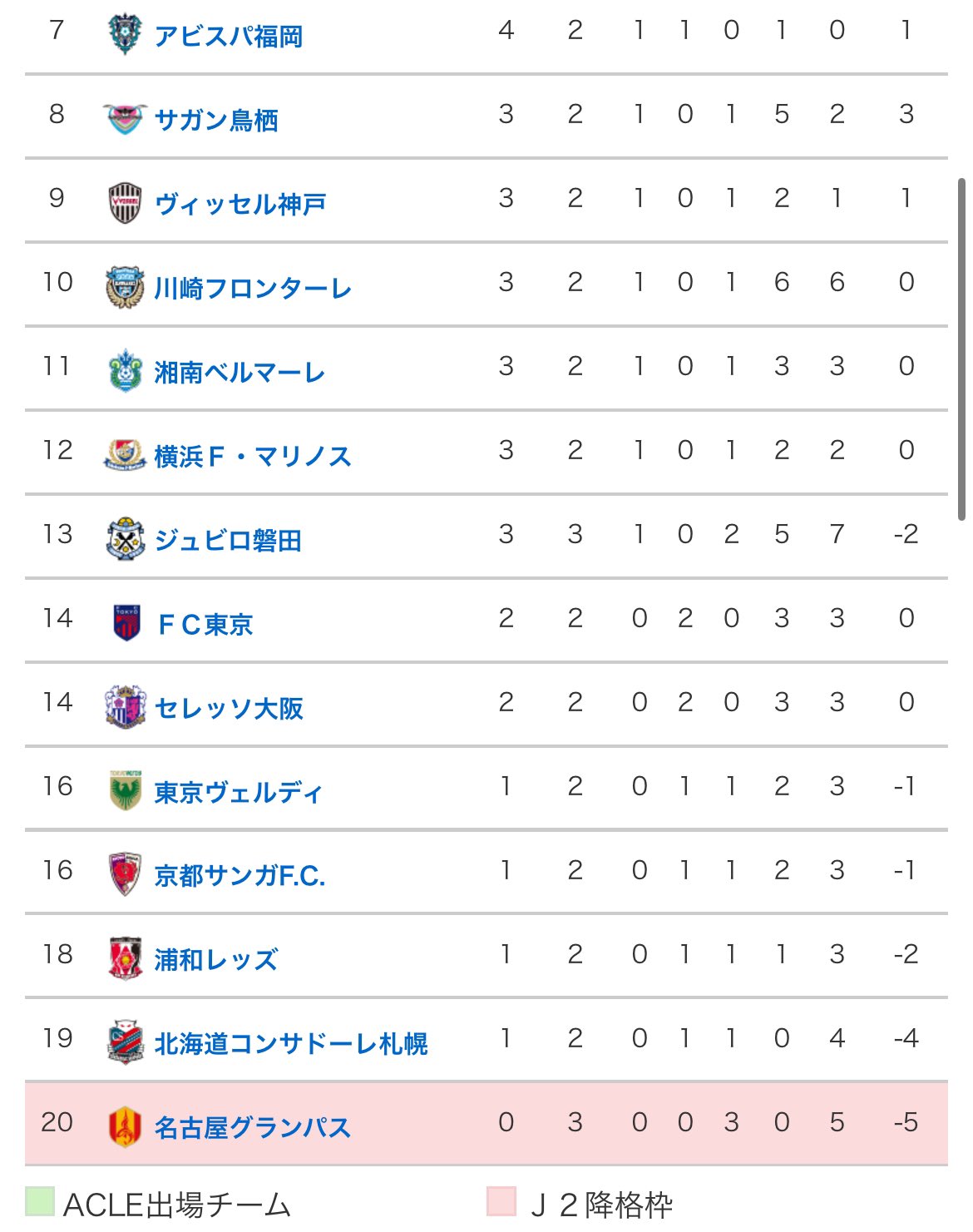The height and width of the screenshot is (1232, 973).
Task: Click the Sagan Tosu team emblem
Action: (x=126, y=119)
